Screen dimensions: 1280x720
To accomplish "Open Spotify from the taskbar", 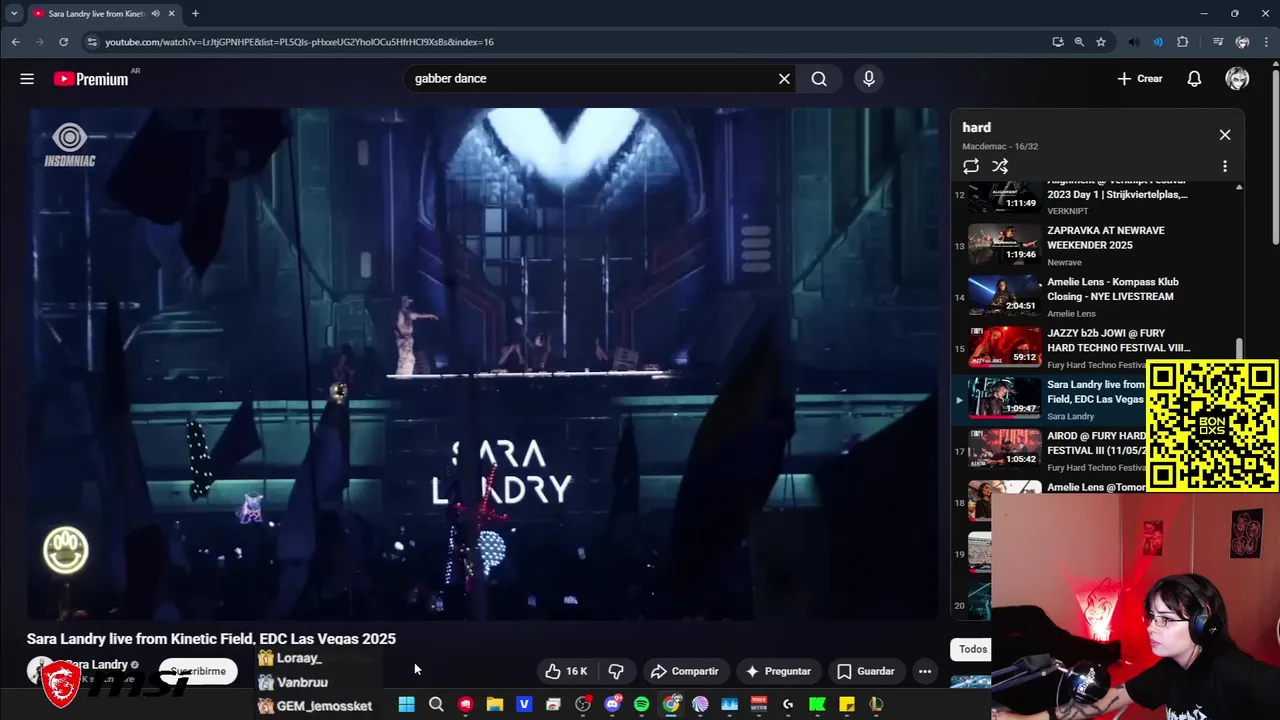I will pyautogui.click(x=641, y=704).
